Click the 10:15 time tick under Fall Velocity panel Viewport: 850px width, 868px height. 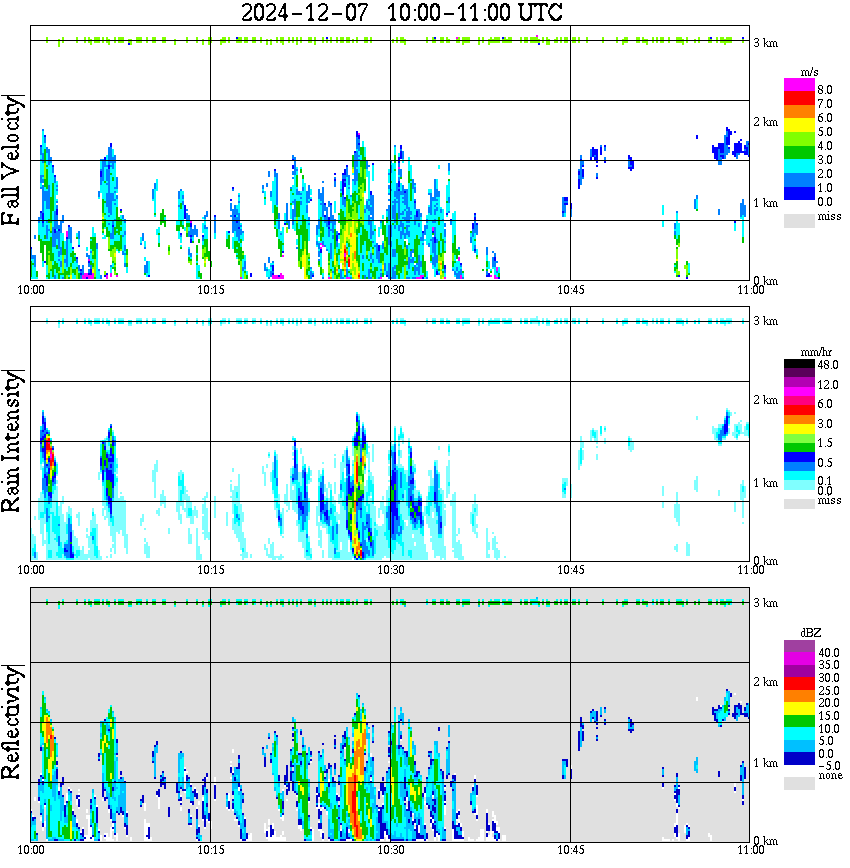click(210, 290)
